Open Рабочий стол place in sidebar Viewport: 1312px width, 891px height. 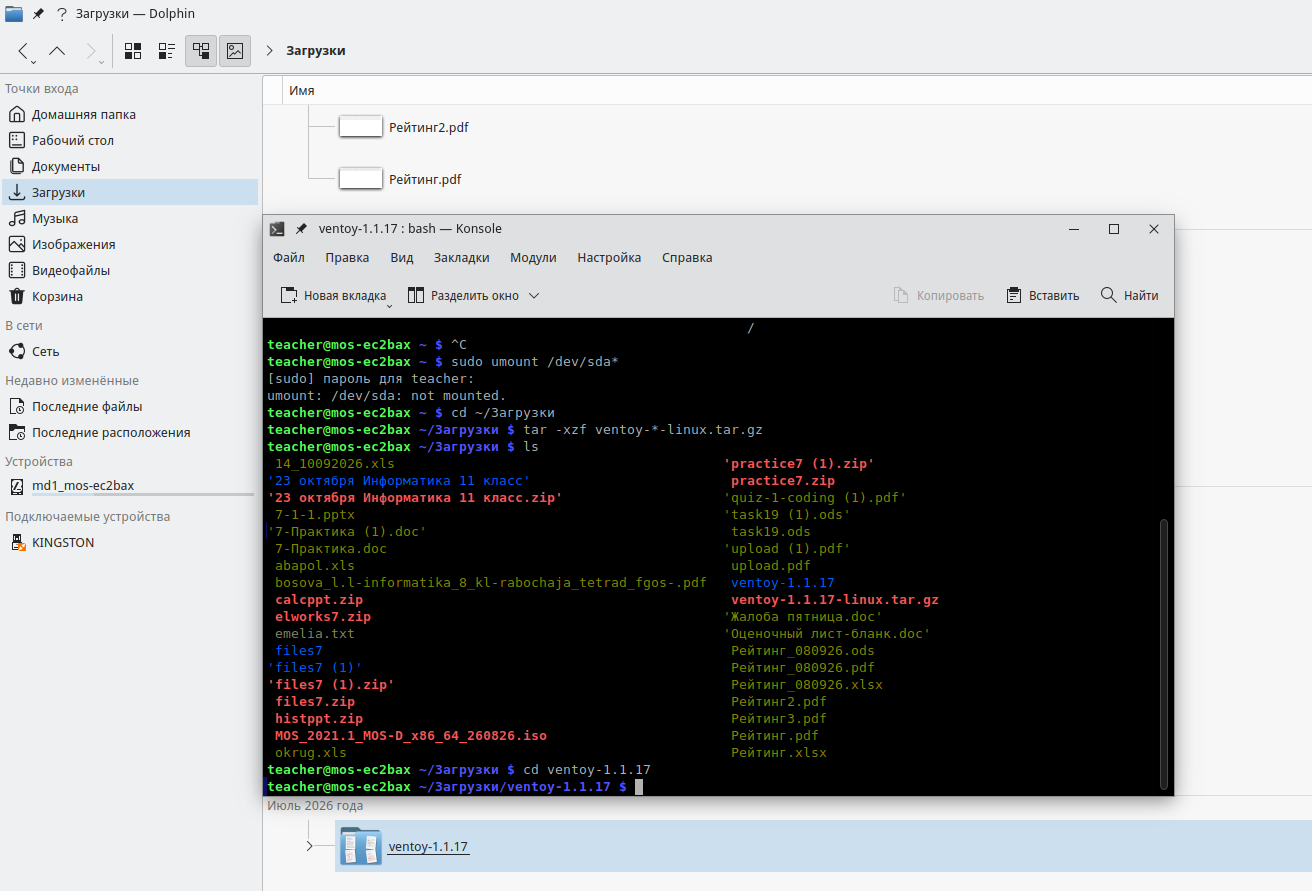(130, 140)
